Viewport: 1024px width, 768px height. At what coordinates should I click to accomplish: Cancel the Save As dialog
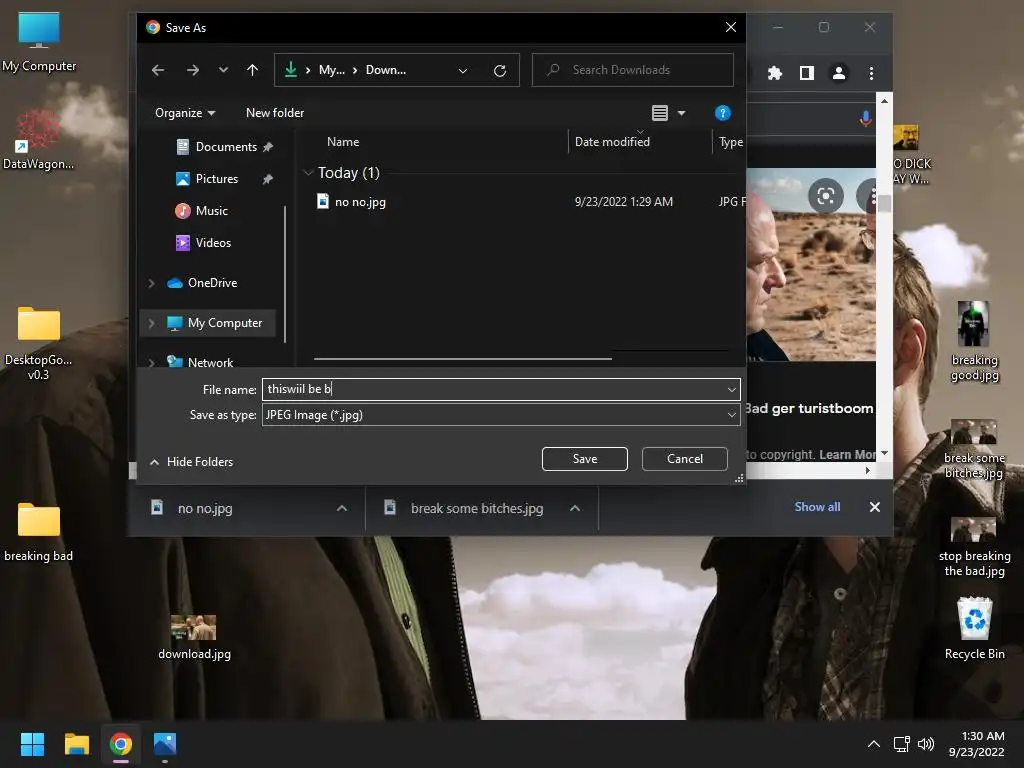pos(684,459)
